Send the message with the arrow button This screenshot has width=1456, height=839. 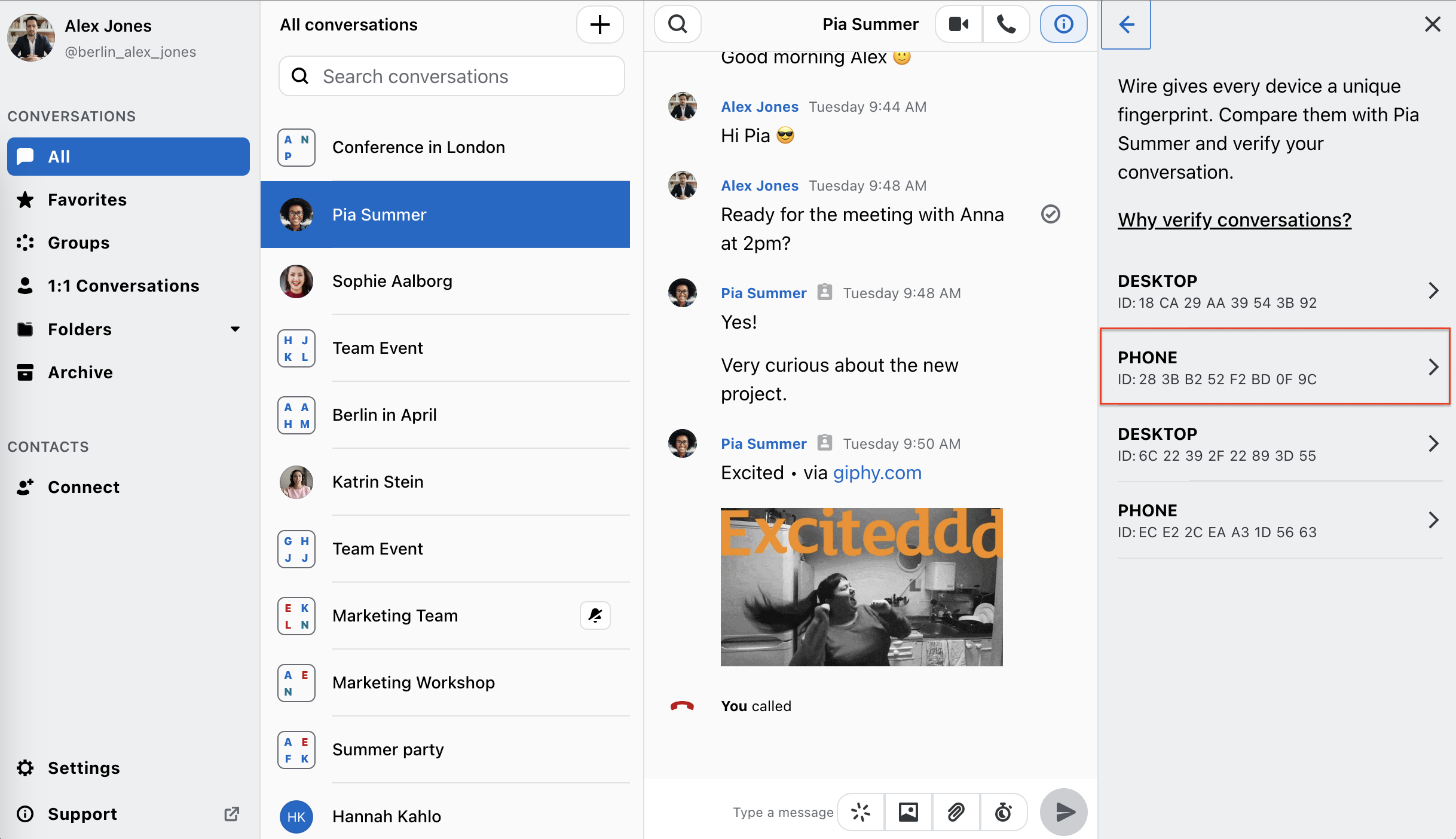(1064, 812)
